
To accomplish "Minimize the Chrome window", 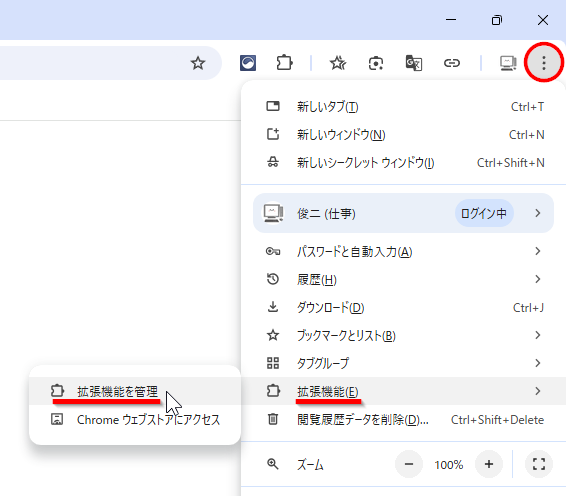I will pos(451,20).
